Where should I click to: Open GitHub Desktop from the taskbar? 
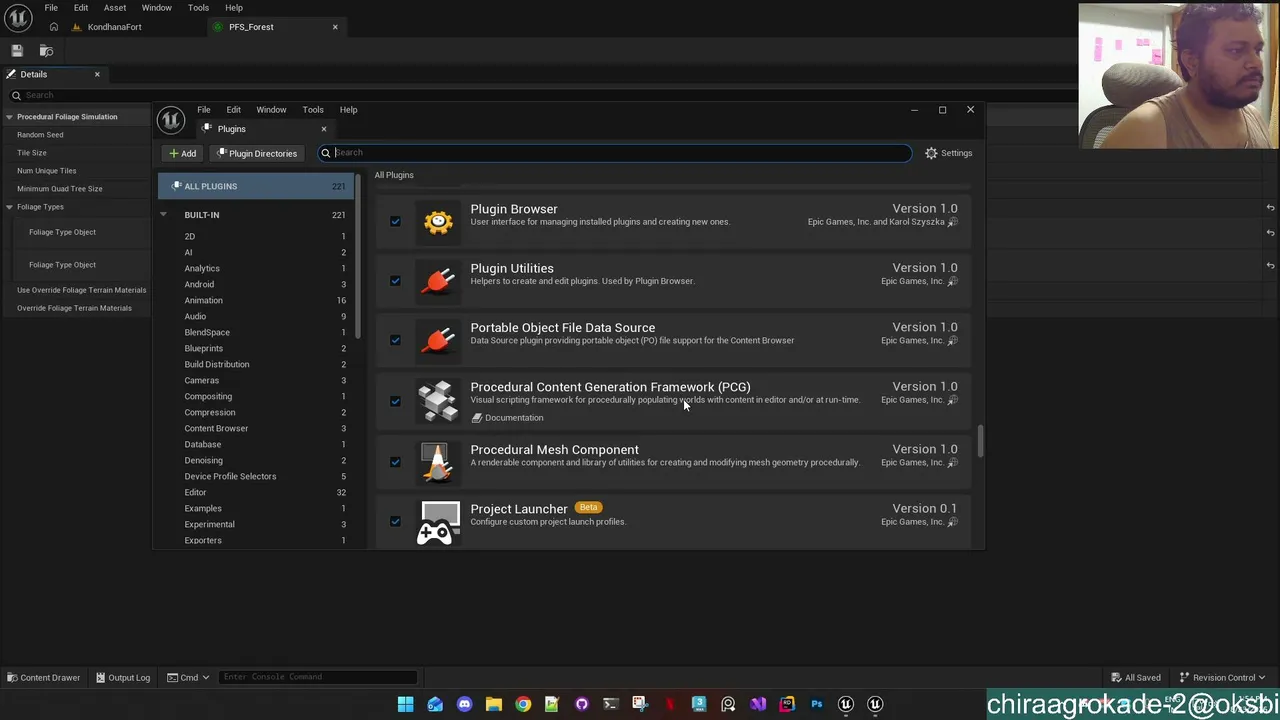click(x=581, y=704)
